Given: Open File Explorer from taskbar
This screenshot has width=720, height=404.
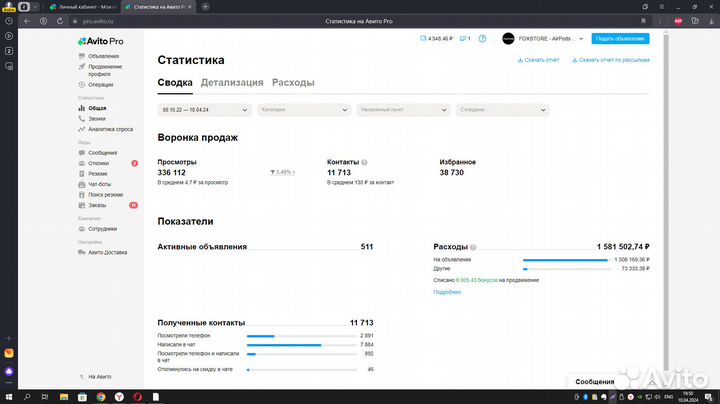Looking at the screenshot, I should [x=64, y=397].
